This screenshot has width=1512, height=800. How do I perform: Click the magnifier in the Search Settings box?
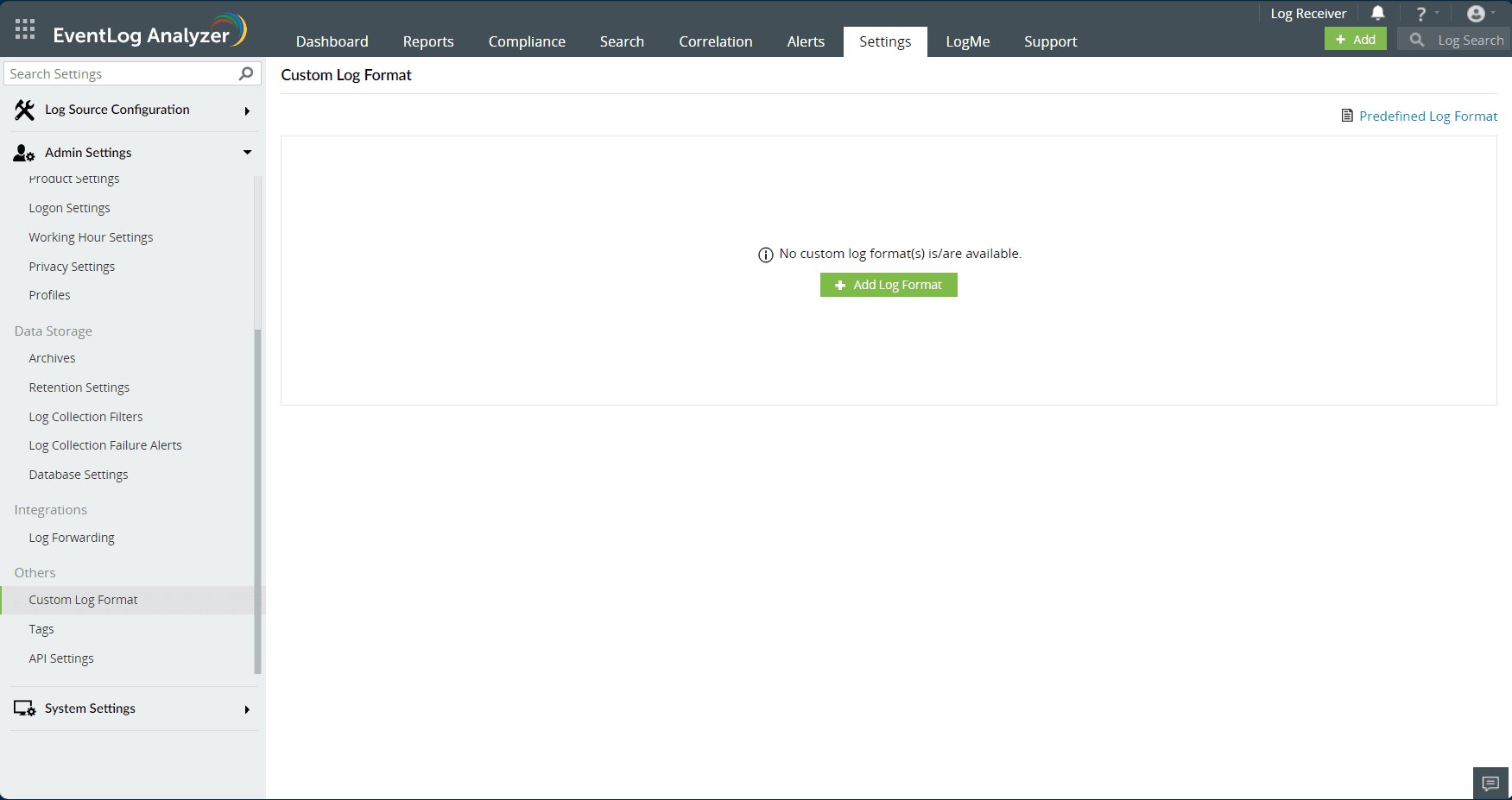(246, 73)
